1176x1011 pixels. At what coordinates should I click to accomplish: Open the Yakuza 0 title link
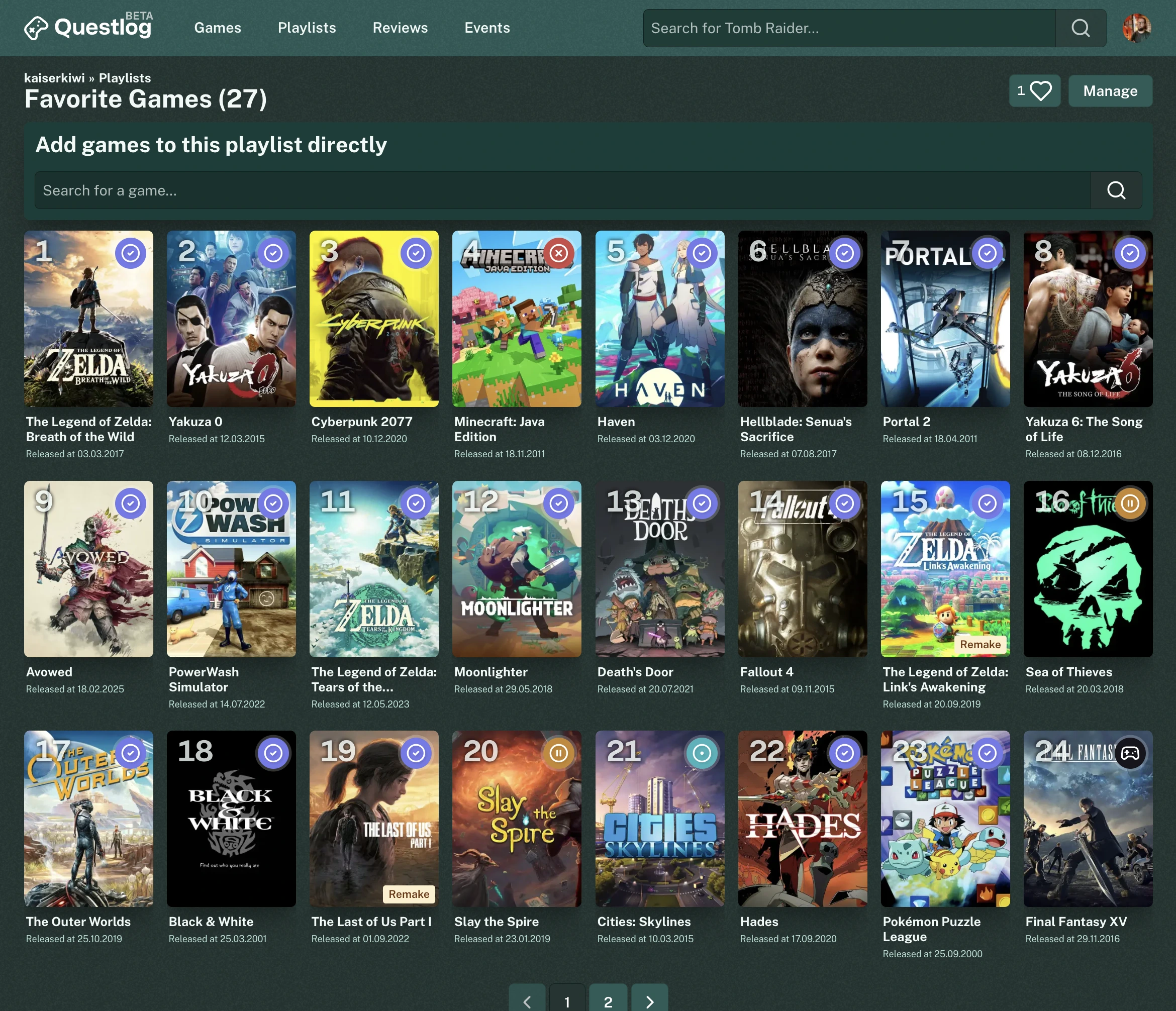[195, 422]
